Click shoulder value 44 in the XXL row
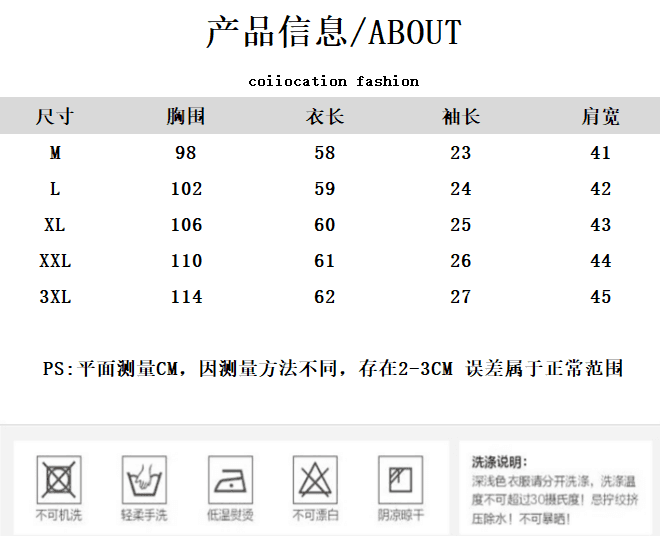 click(x=601, y=261)
